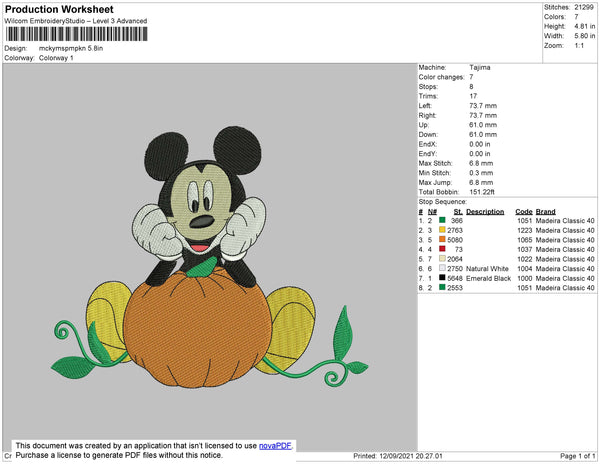Select the 'Page 1 of 1' footer text
Screen dimensions: 600x464
(x=578, y=456)
